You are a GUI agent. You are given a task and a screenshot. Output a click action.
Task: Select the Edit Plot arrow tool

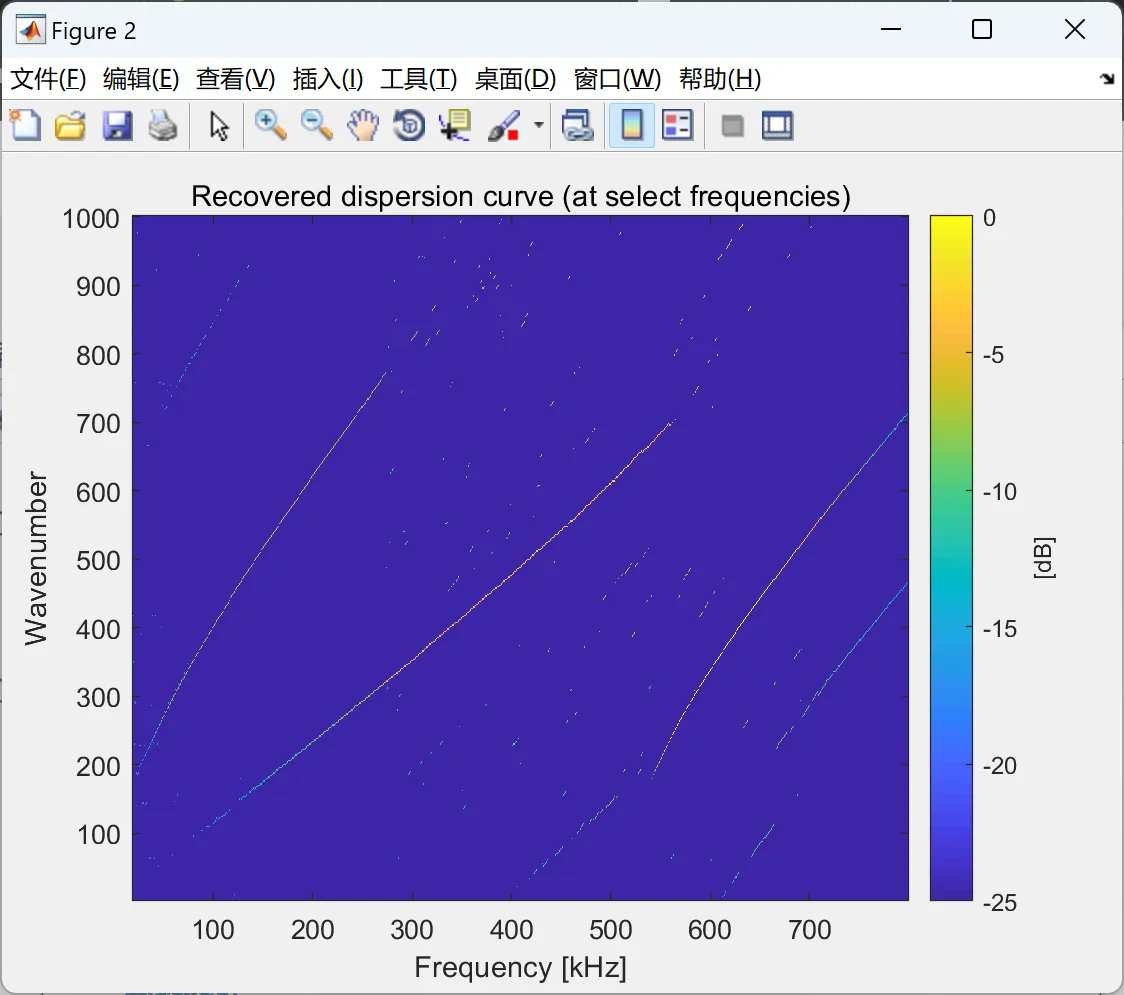(219, 126)
